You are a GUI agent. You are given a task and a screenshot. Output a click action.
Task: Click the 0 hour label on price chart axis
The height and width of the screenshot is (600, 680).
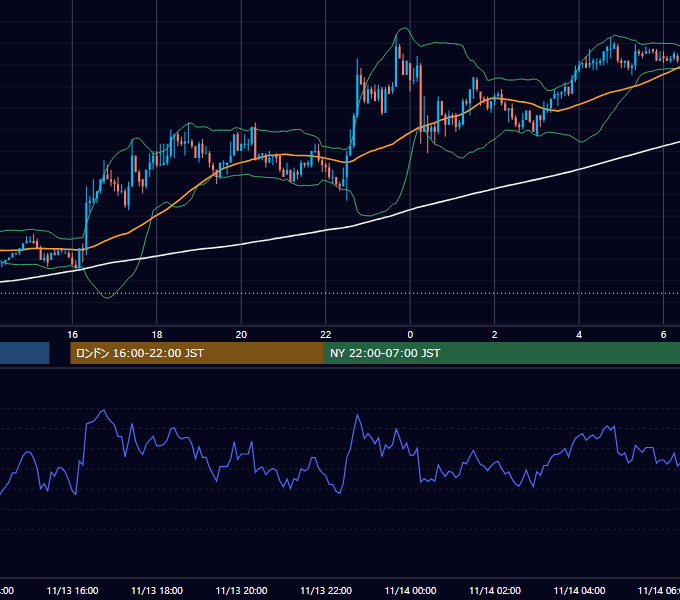click(410, 335)
